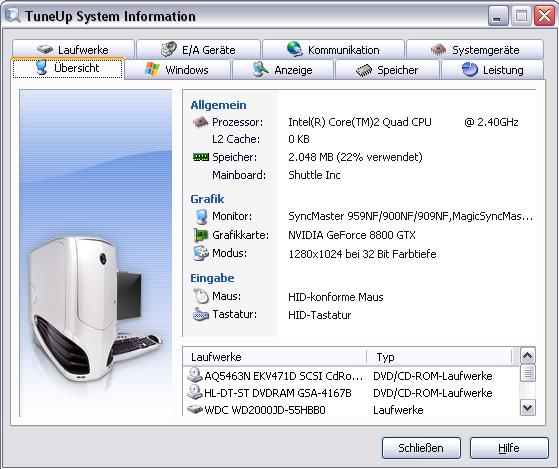Click the Windows flag icon on Windows tab
Screen dimensions: 559x469
(152, 69)
